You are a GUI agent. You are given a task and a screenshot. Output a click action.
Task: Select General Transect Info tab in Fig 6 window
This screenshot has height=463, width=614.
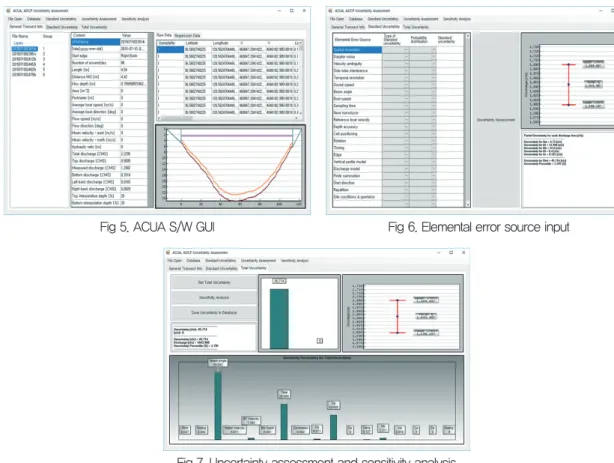348,27
